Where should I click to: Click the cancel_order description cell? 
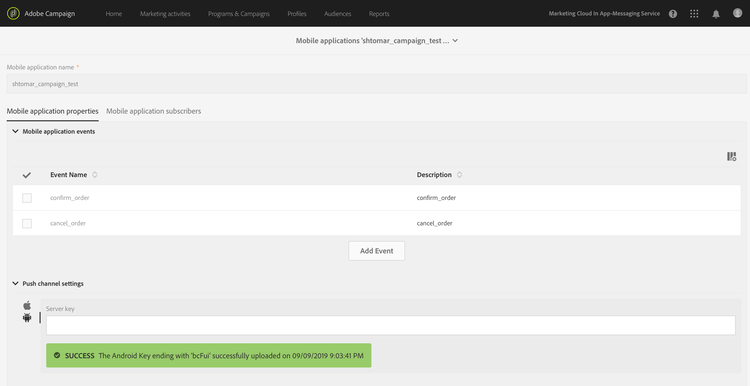pyautogui.click(x=434, y=223)
